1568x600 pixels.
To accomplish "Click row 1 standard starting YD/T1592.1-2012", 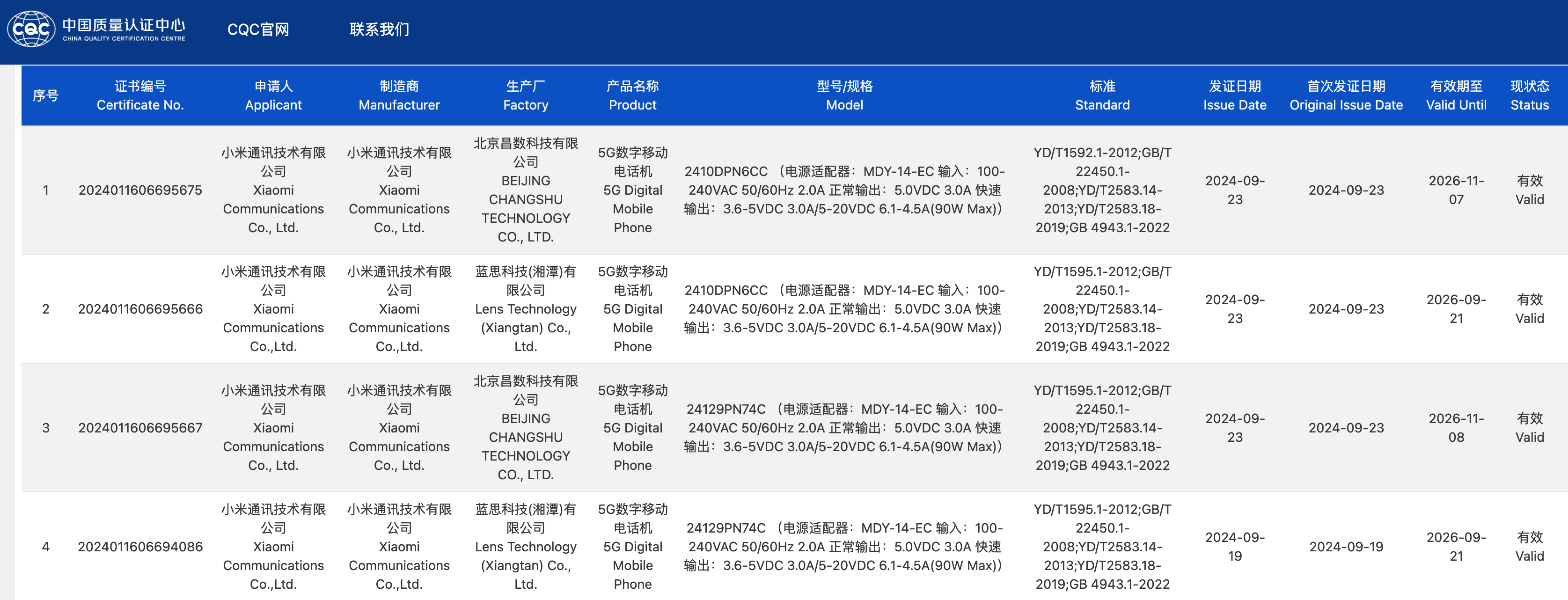I will (x=1102, y=190).
